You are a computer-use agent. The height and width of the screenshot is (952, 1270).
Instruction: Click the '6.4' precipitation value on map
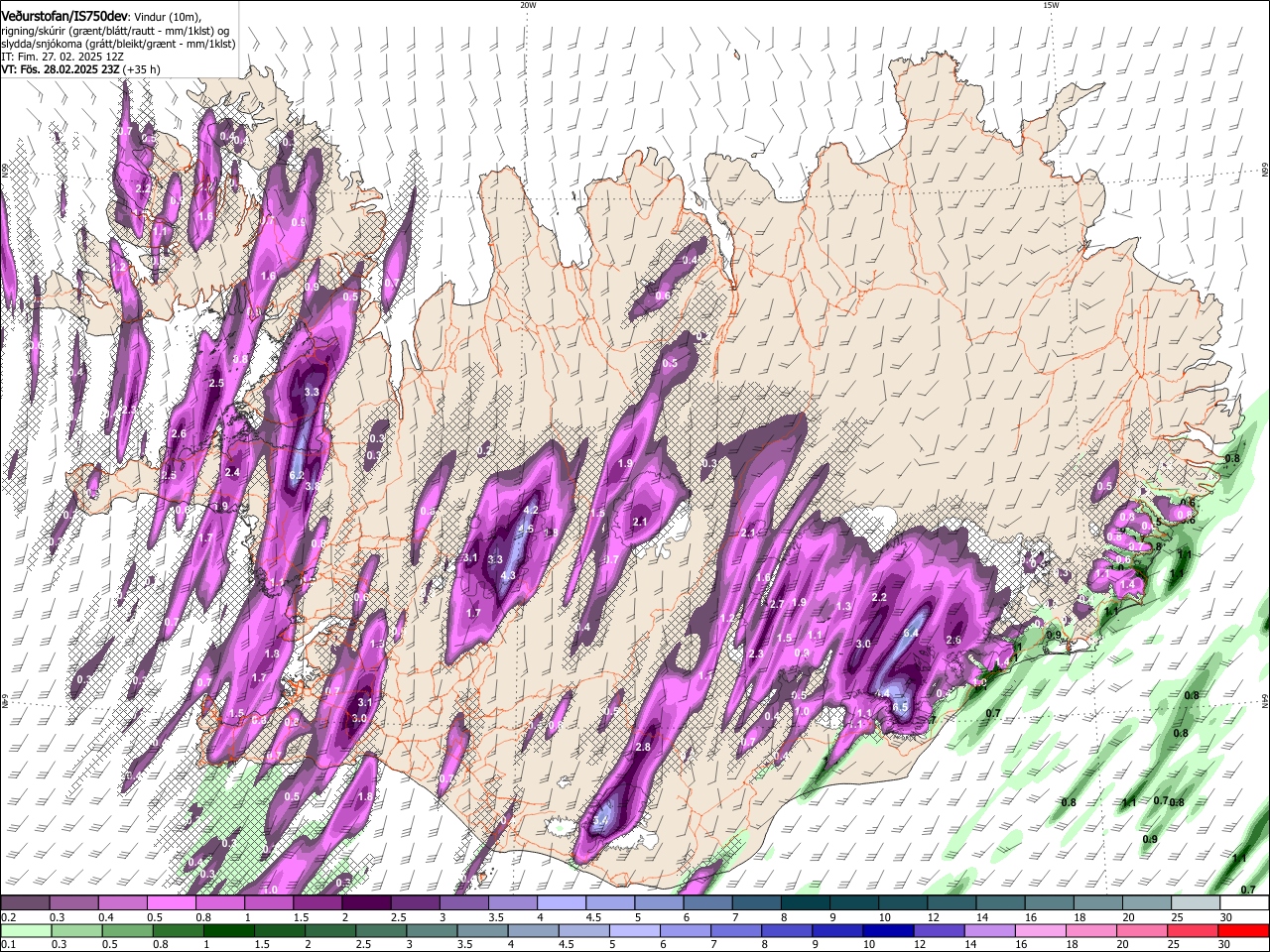click(911, 632)
